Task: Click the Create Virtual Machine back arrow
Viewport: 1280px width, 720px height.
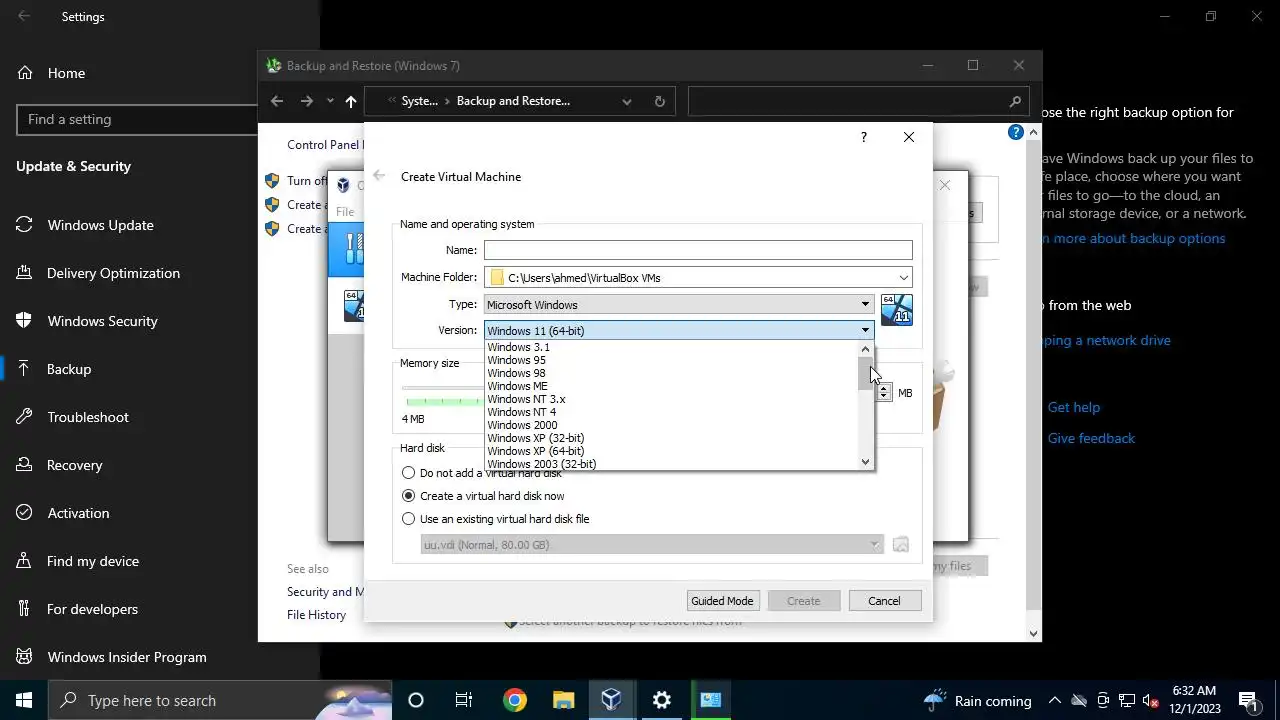Action: pos(379,176)
